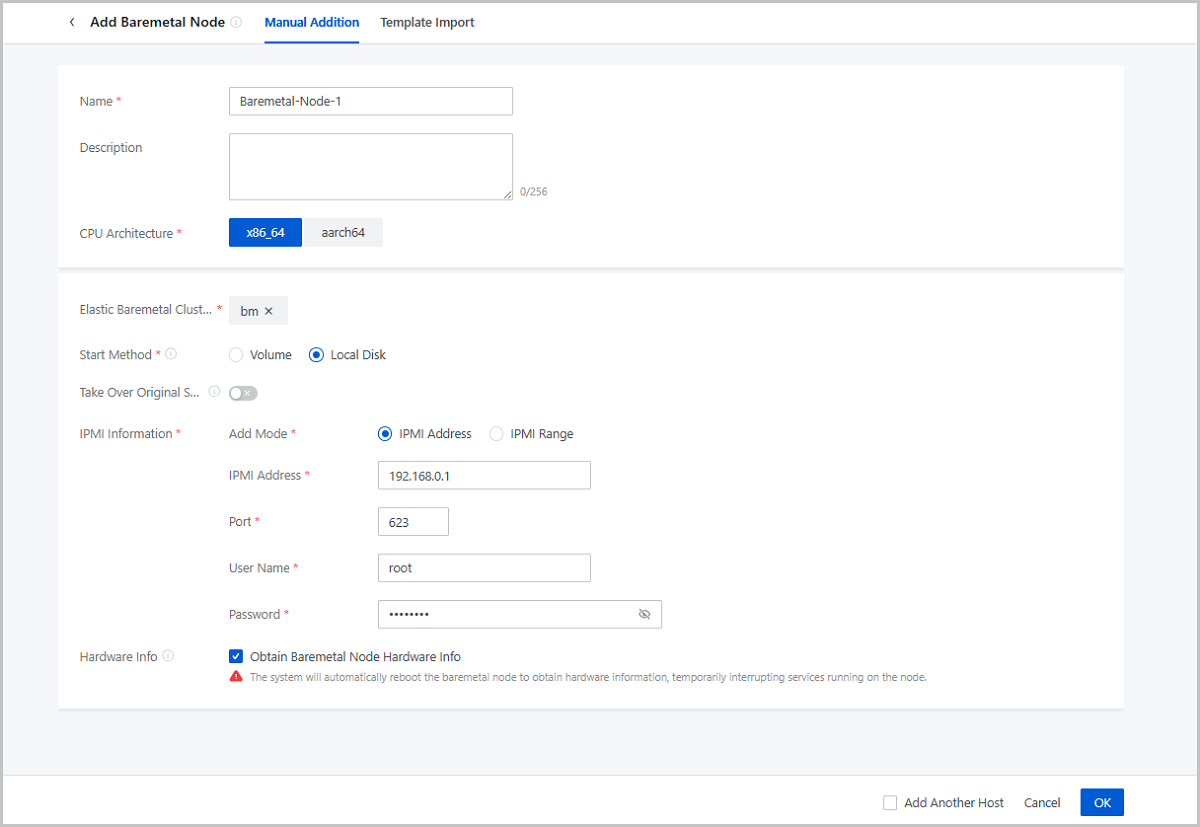Toggle Take Over Original System switch
This screenshot has width=1200, height=827.
[243, 393]
